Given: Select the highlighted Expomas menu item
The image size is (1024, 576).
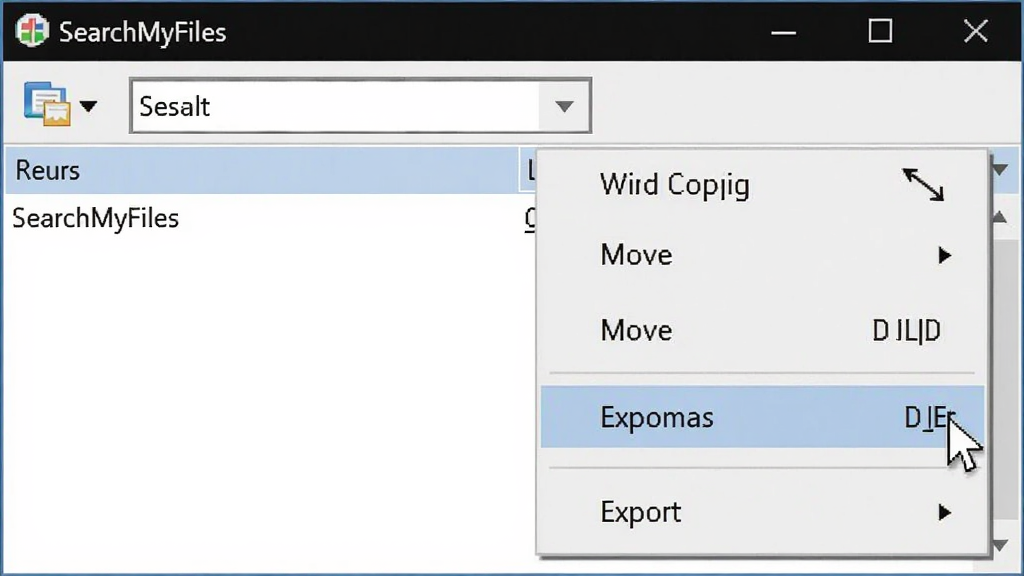Looking at the screenshot, I should pos(762,417).
